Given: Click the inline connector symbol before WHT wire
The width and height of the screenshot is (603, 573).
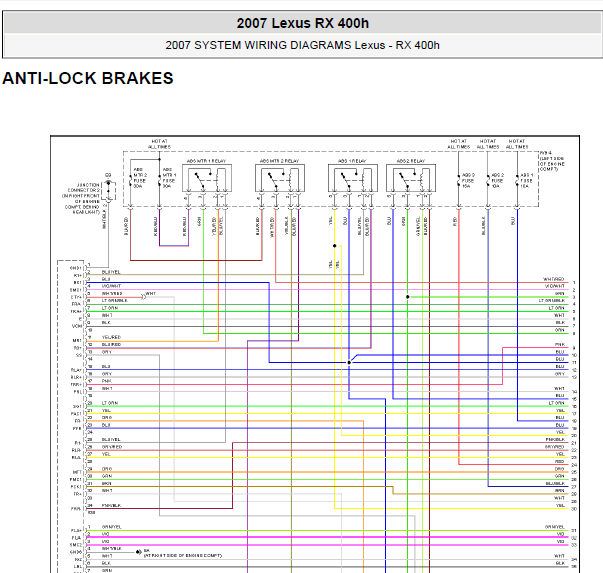Looking at the screenshot, I should tap(143, 297).
